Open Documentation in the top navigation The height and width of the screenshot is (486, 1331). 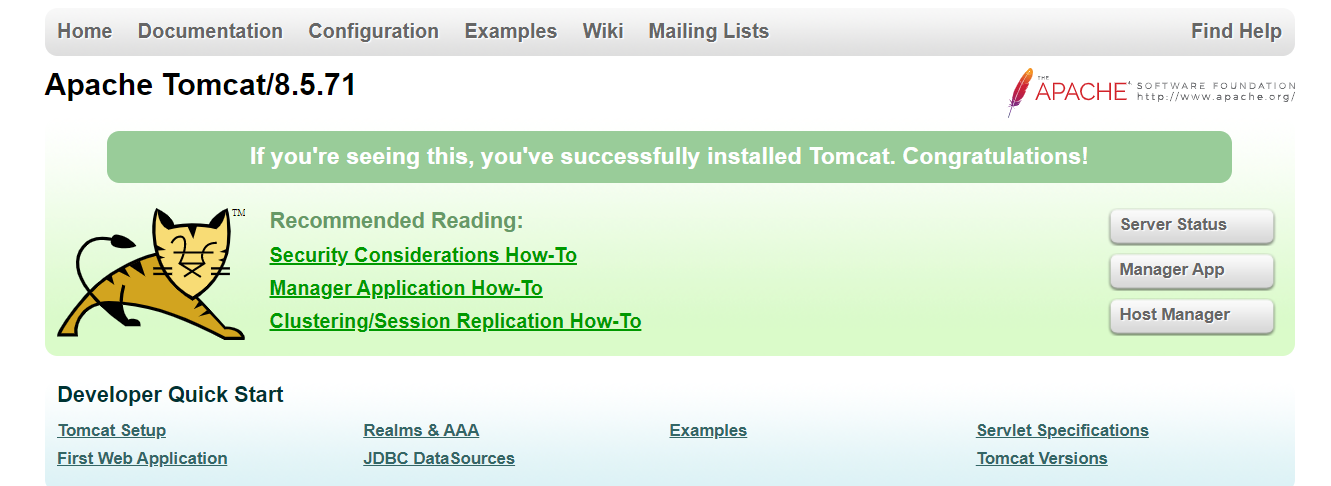[210, 31]
